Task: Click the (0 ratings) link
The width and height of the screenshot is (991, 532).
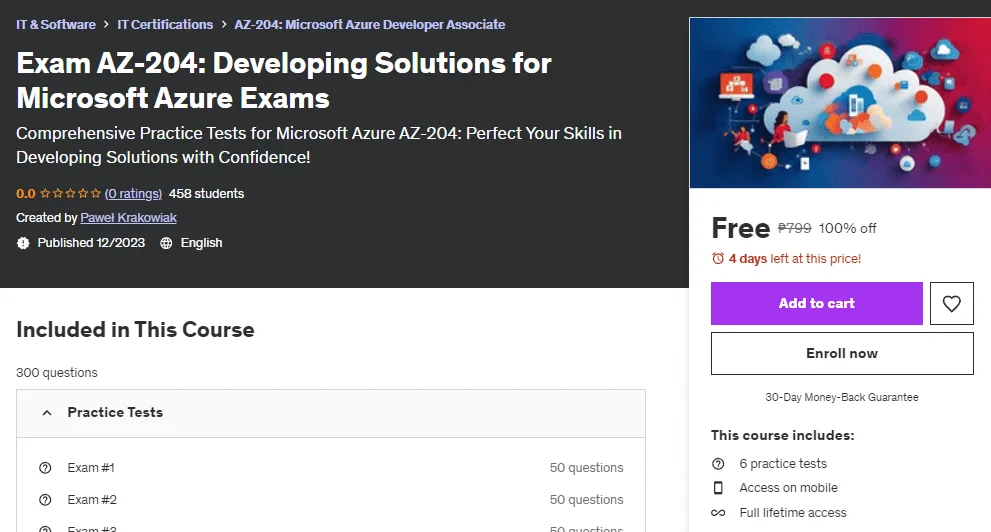Action: pyautogui.click(x=133, y=194)
